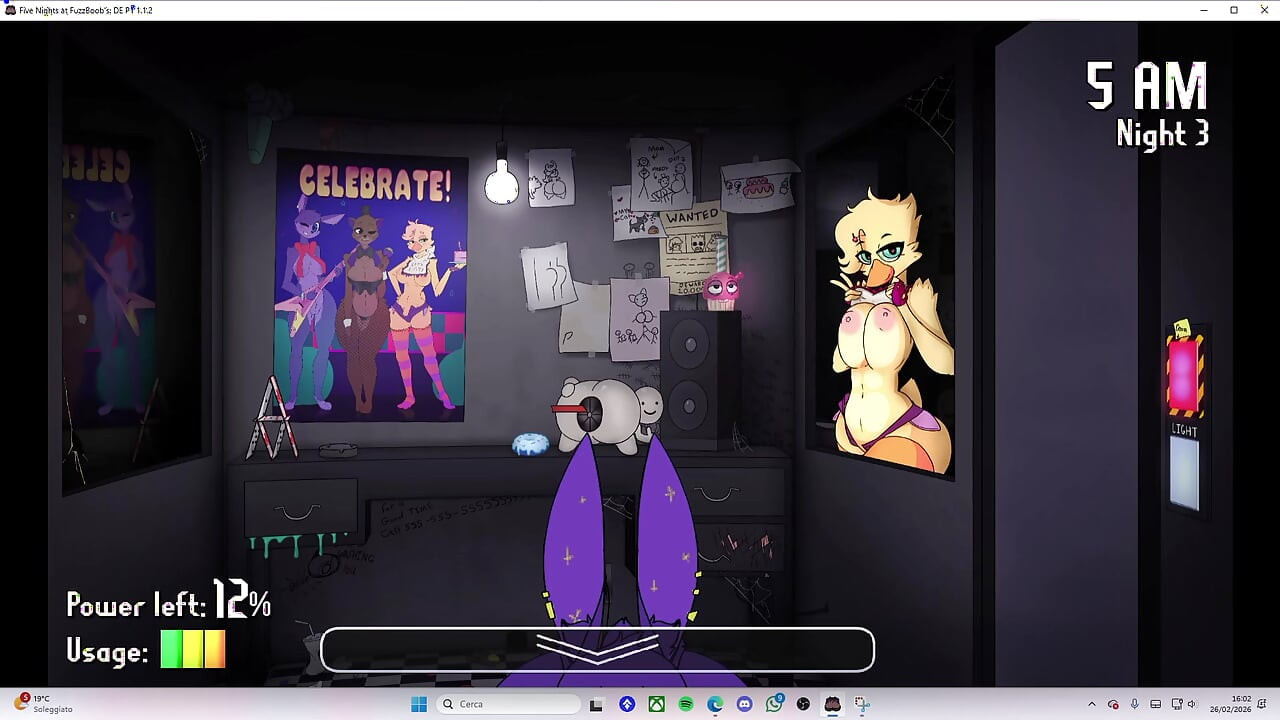Open OBS Studio from the taskbar
Viewport: 1280px width, 720px height.
tap(803, 704)
